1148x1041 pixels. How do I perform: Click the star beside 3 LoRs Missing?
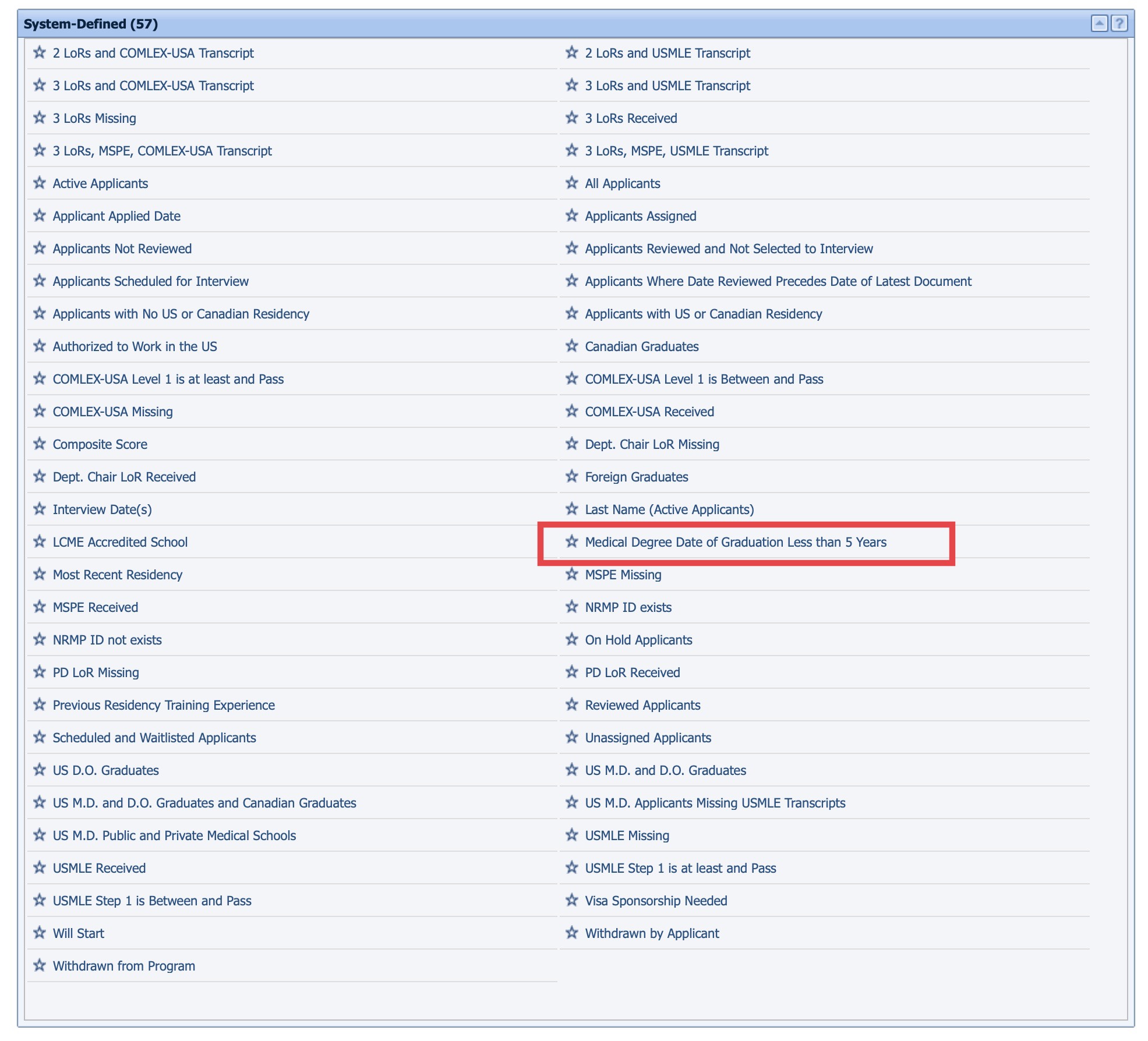click(x=40, y=118)
